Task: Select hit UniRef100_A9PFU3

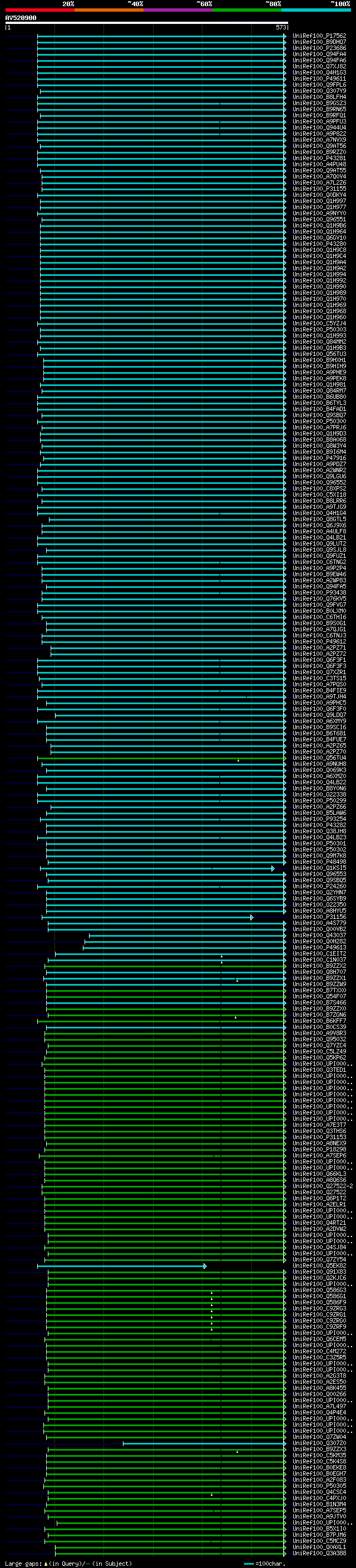Action: (x=319, y=121)
